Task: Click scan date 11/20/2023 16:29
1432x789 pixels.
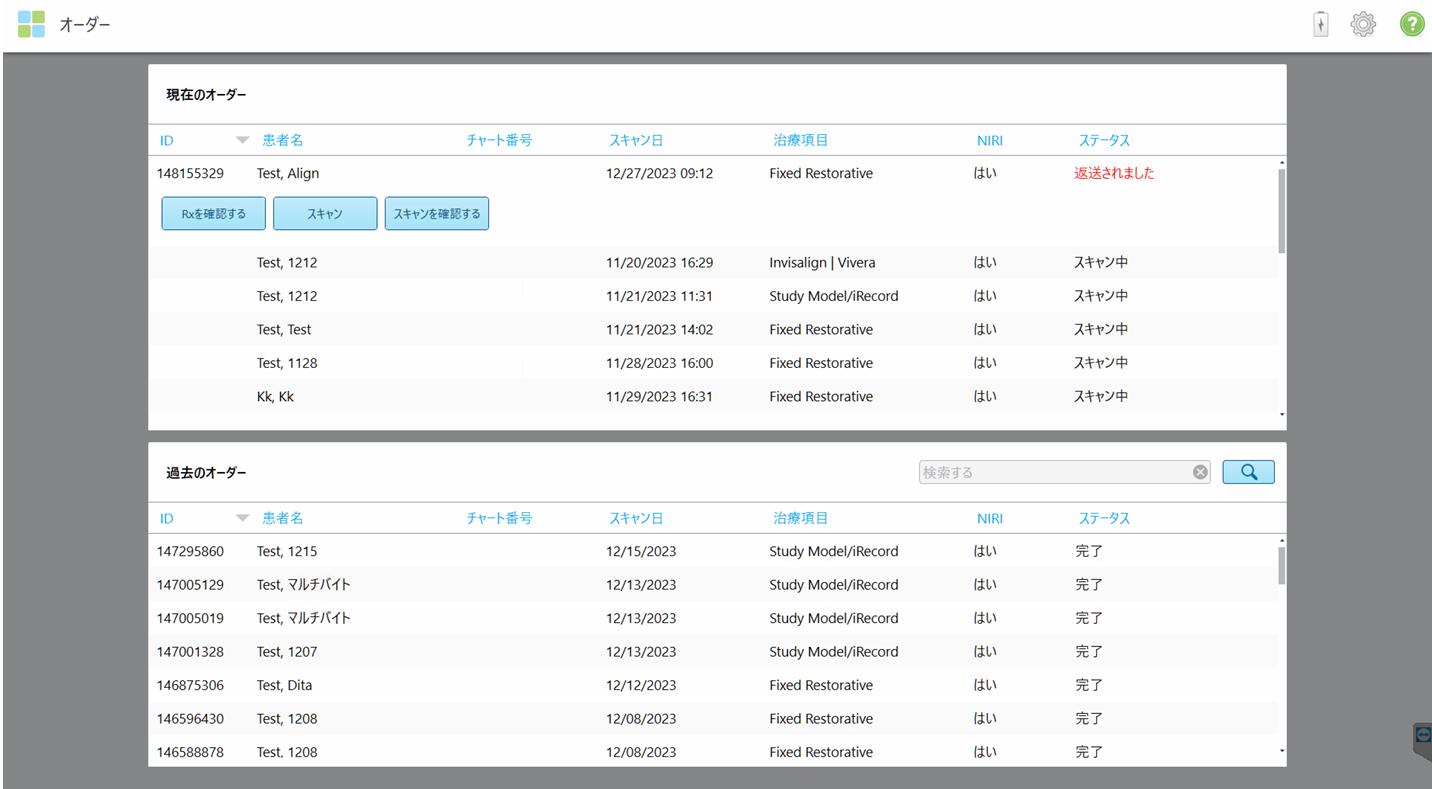Action: tap(659, 262)
